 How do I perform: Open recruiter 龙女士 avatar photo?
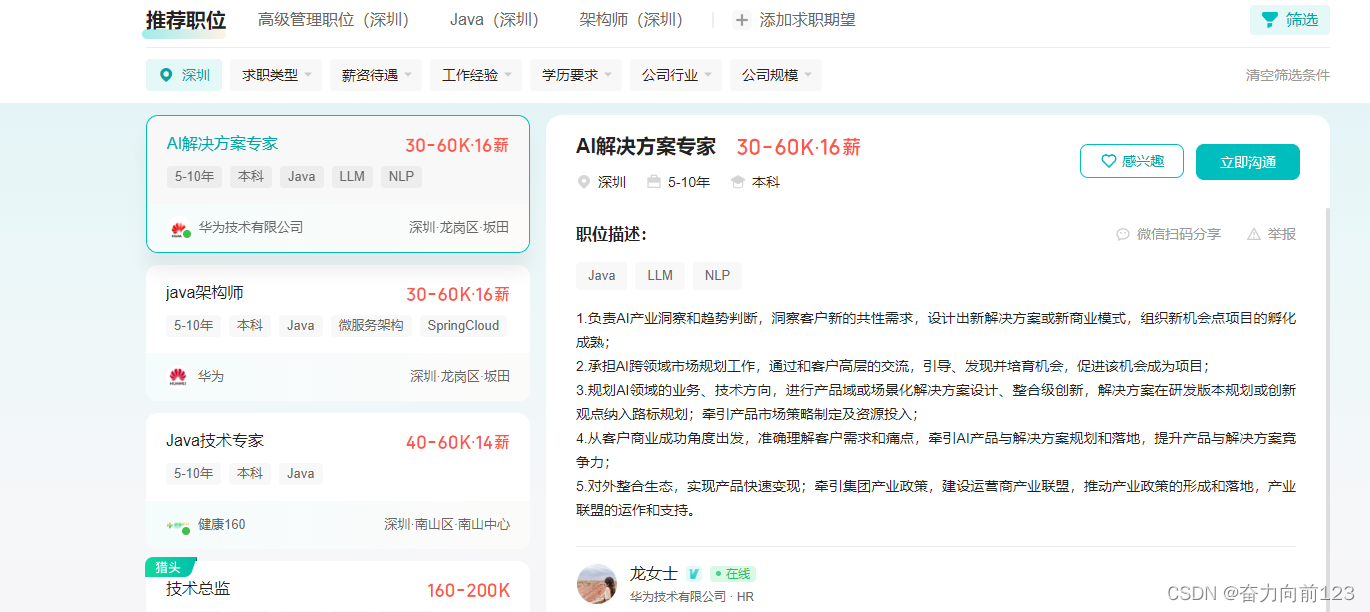tap(597, 584)
